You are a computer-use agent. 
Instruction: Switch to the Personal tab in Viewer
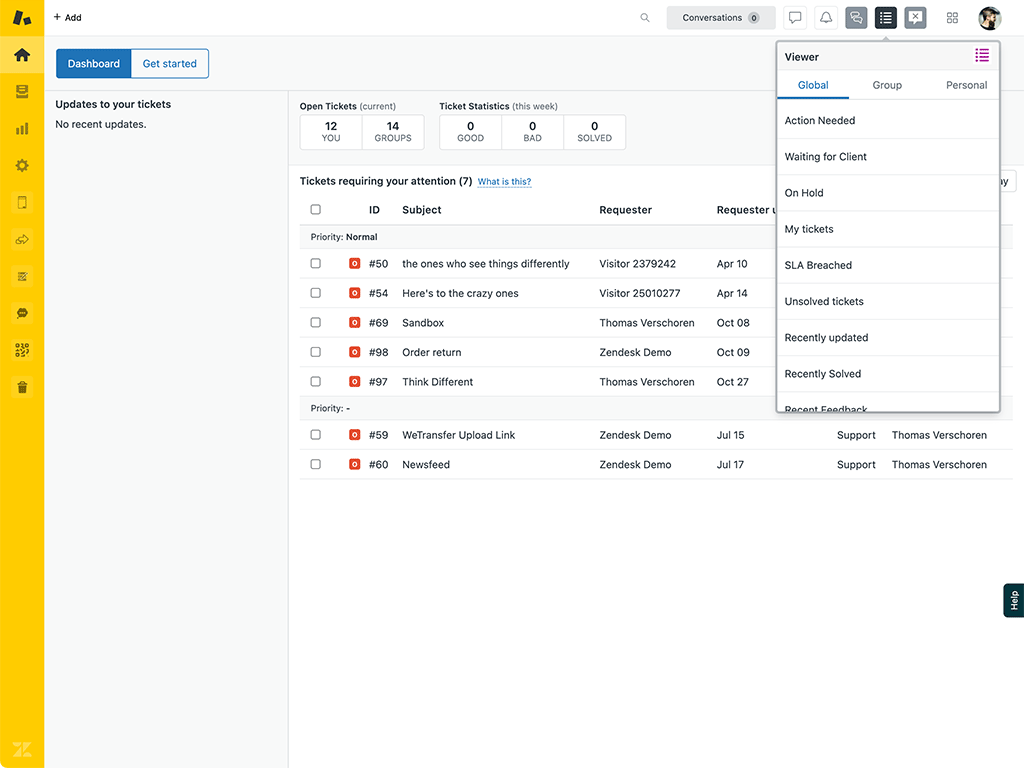[967, 85]
